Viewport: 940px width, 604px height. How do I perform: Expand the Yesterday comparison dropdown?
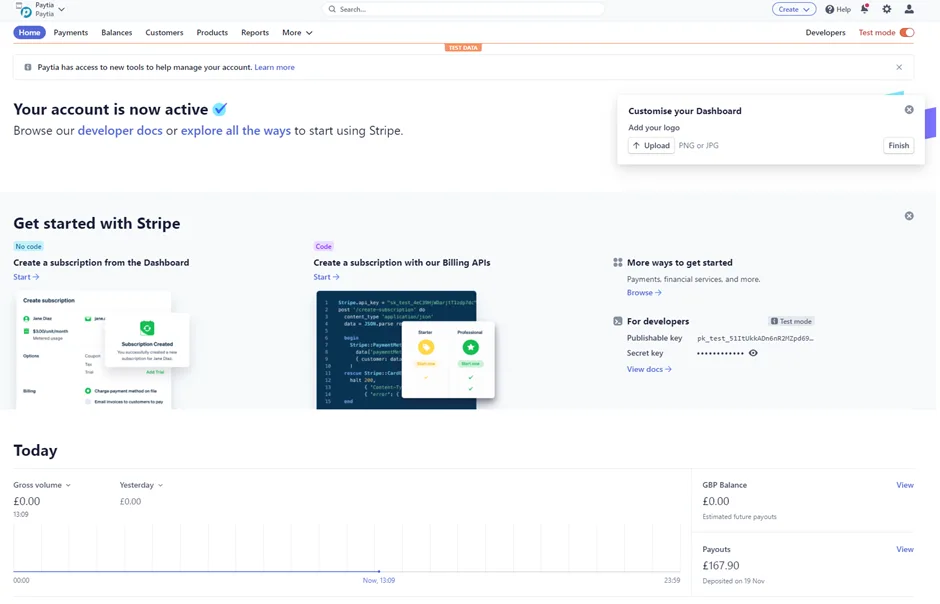[x=141, y=485]
